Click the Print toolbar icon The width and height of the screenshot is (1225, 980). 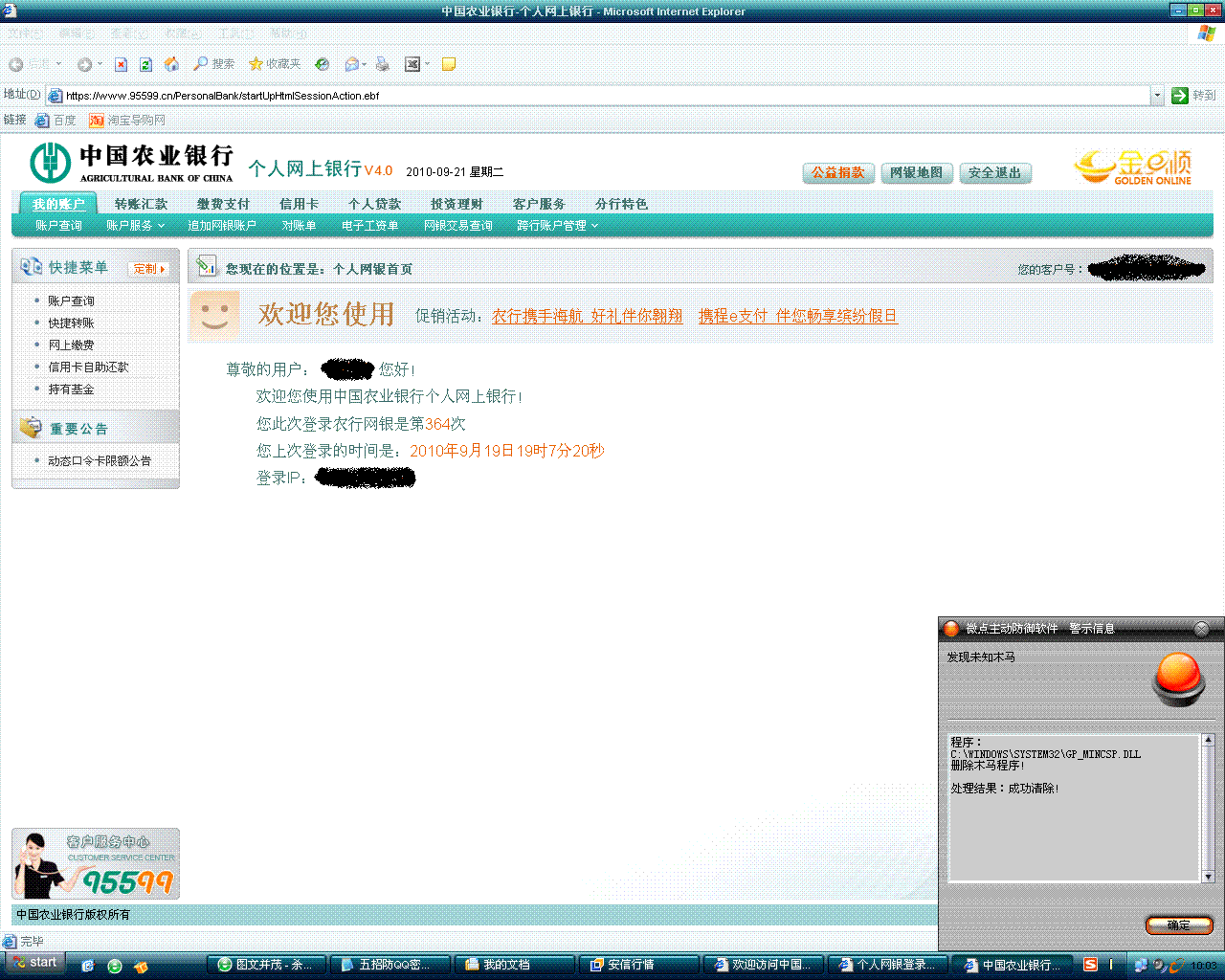383,64
